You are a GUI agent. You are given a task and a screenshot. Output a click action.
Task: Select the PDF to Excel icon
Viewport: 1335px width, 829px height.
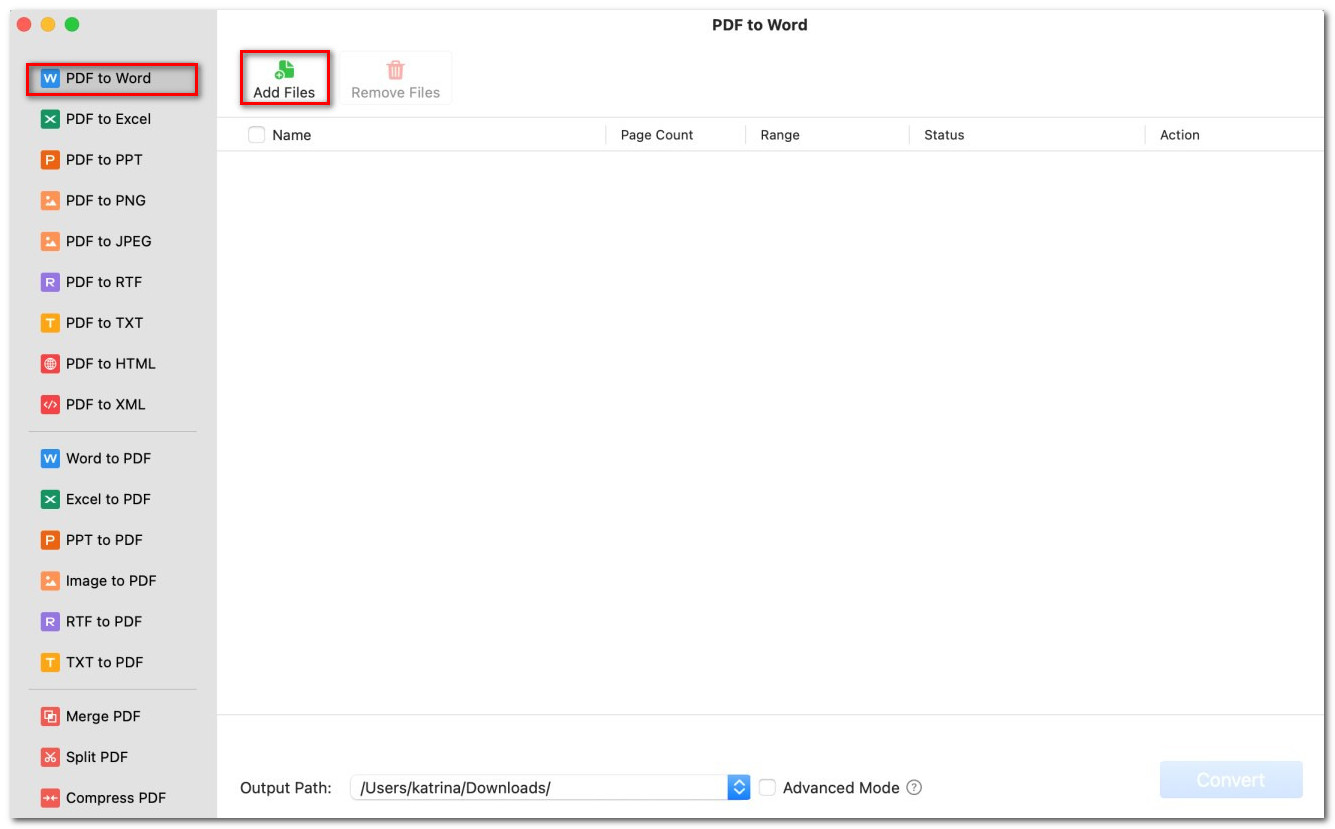click(50, 119)
